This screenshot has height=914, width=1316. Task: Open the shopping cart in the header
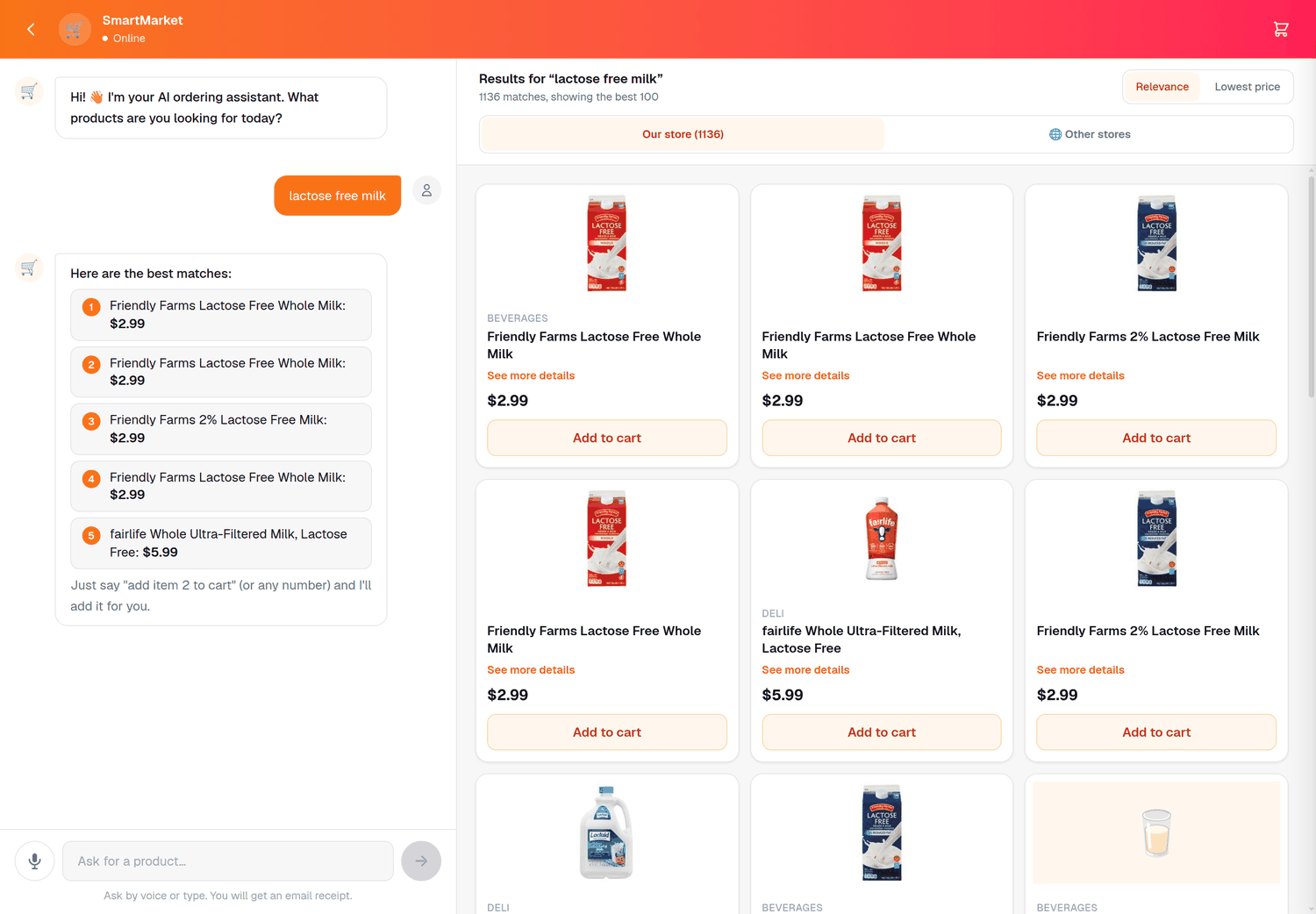pyautogui.click(x=1281, y=29)
